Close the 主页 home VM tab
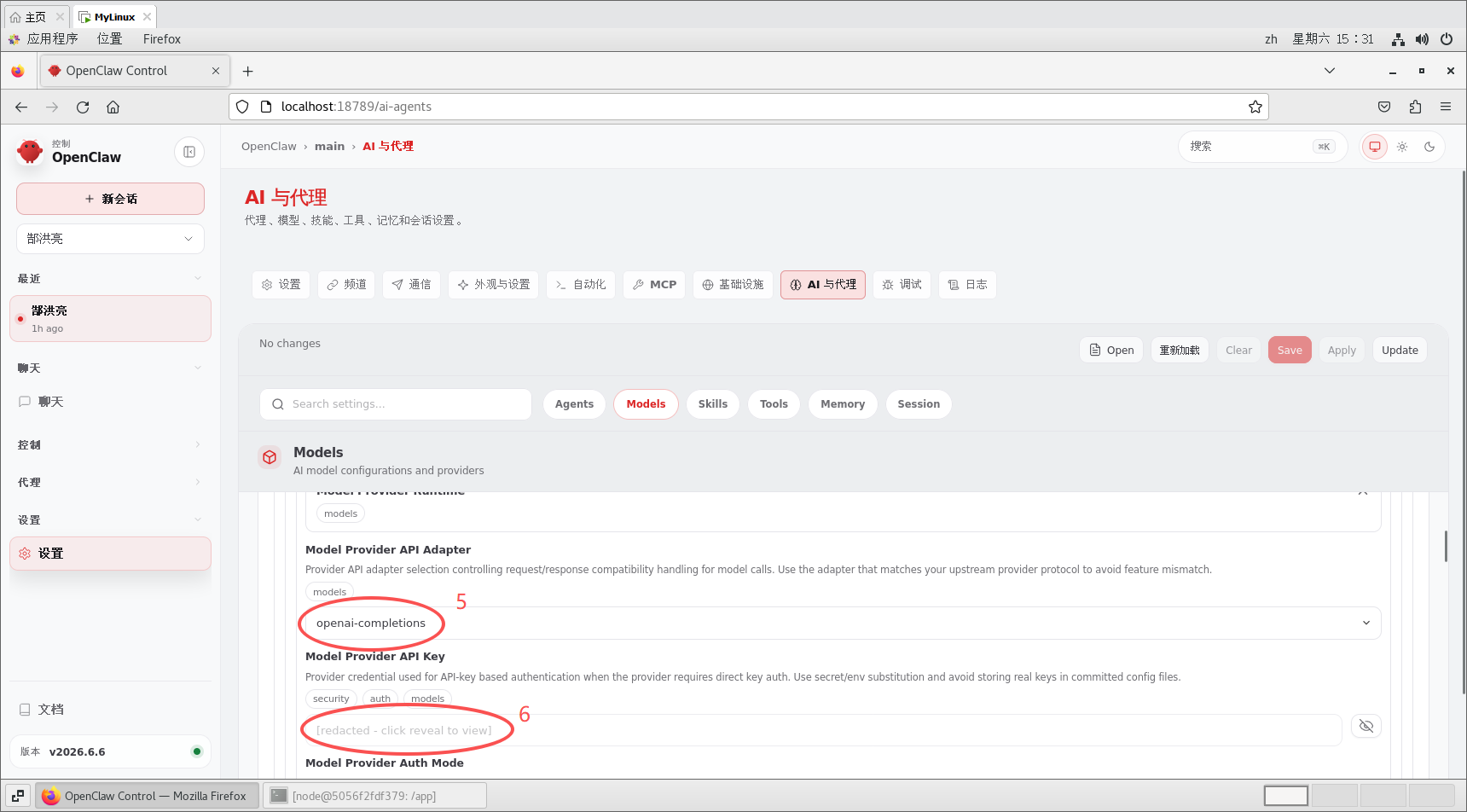The width and height of the screenshot is (1467, 812). tap(60, 17)
